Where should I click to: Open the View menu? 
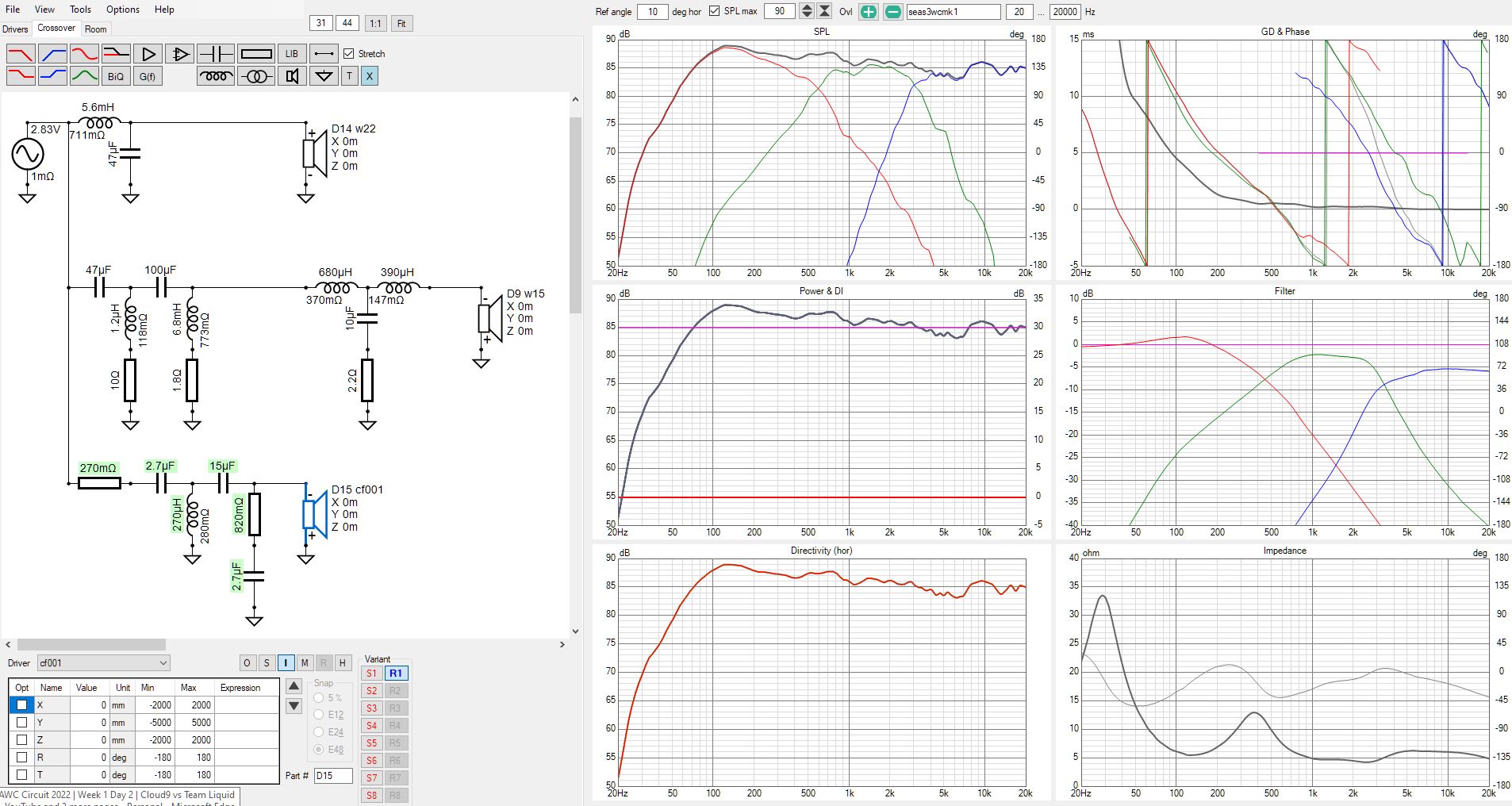44,10
